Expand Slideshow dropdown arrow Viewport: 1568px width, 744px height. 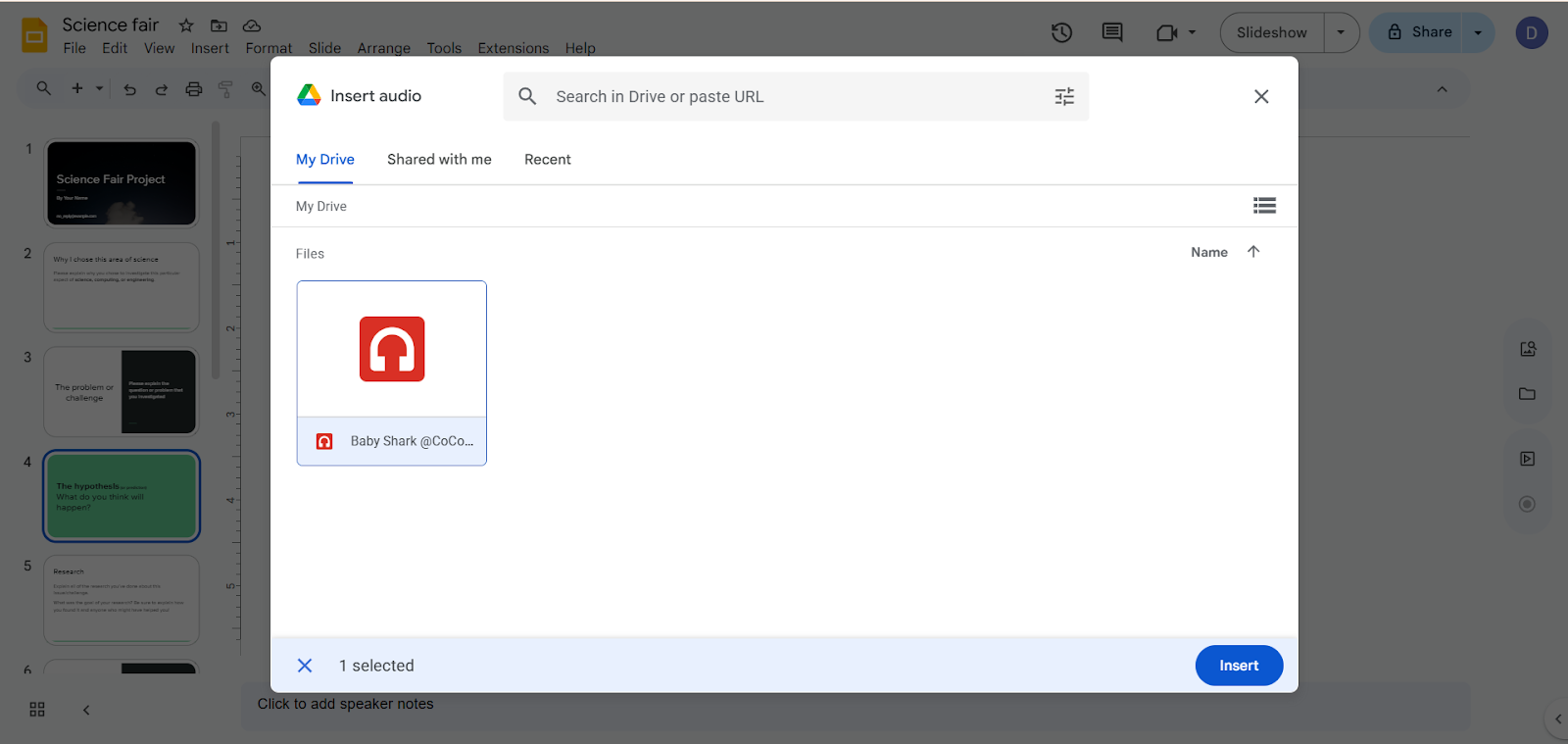click(x=1341, y=32)
